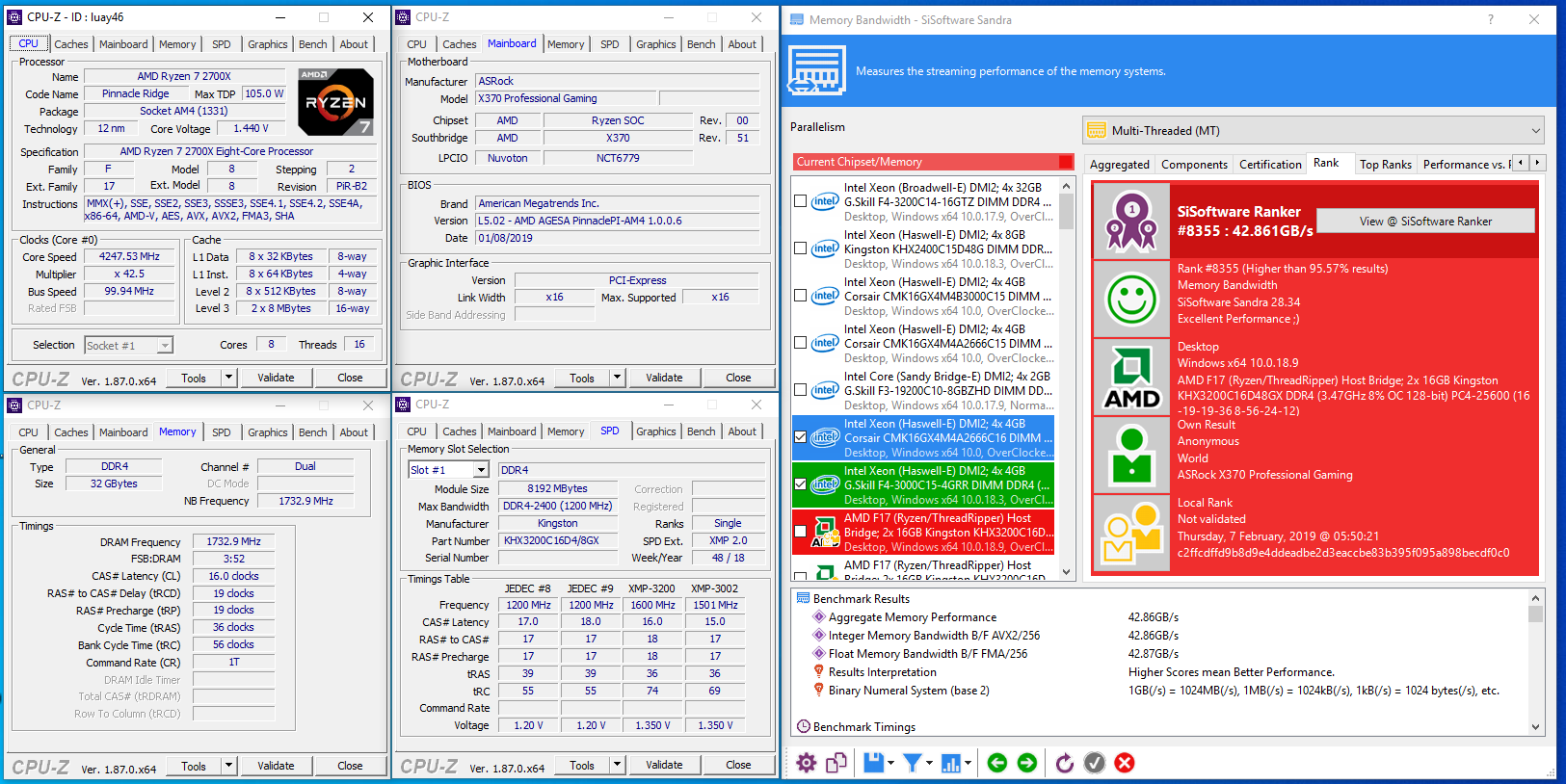This screenshot has height=784, width=1566.
Task: Click the blue bar chart icon
Action: click(x=951, y=763)
